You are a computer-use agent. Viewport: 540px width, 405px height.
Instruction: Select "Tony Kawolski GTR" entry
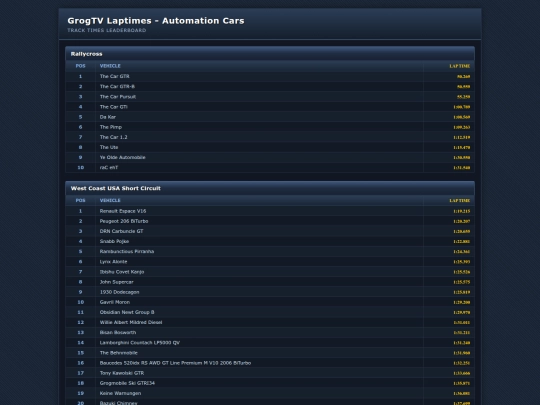(x=122, y=373)
